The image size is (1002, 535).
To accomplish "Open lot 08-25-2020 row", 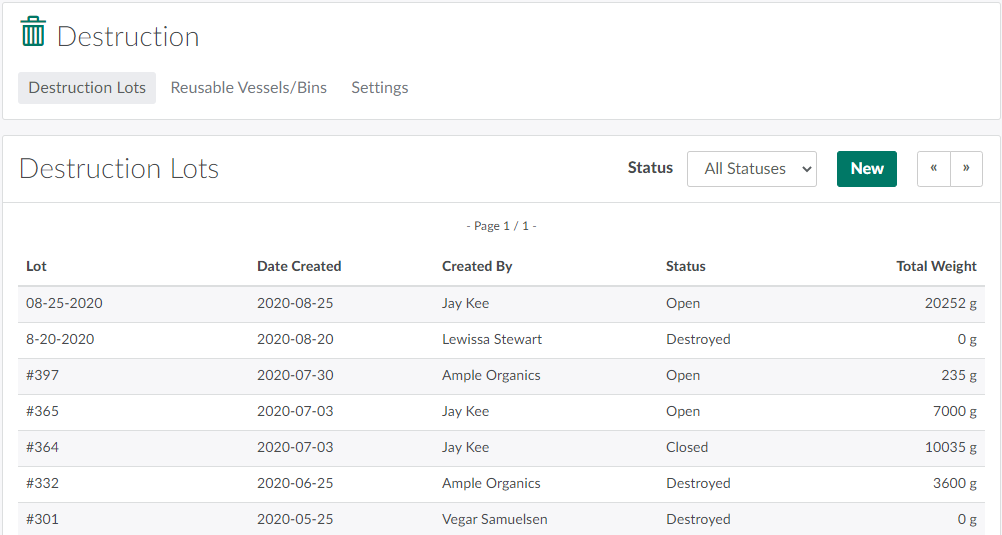I will tap(64, 303).
